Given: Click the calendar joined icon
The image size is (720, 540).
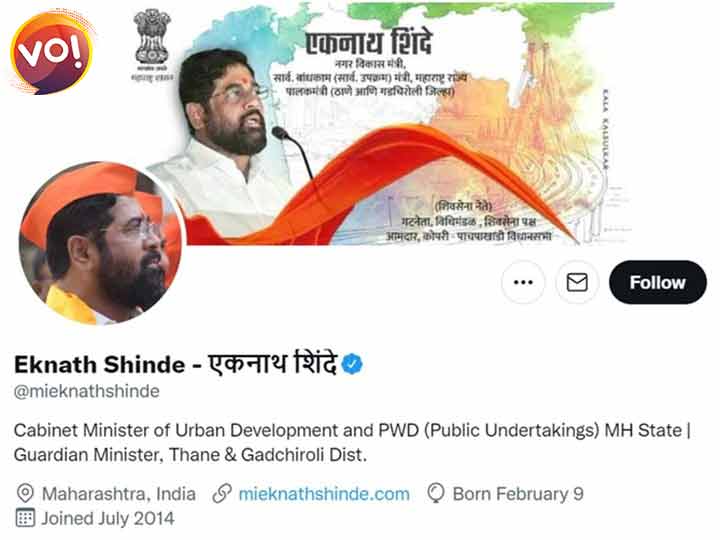Looking at the screenshot, I should click(x=25, y=518).
